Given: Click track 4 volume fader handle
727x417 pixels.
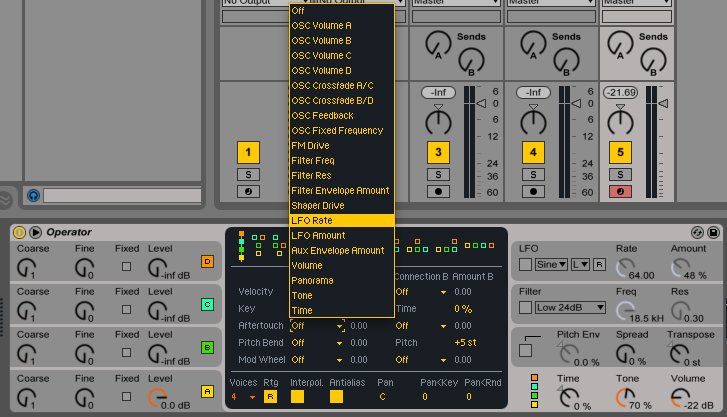Looking at the screenshot, I should click(x=576, y=103).
